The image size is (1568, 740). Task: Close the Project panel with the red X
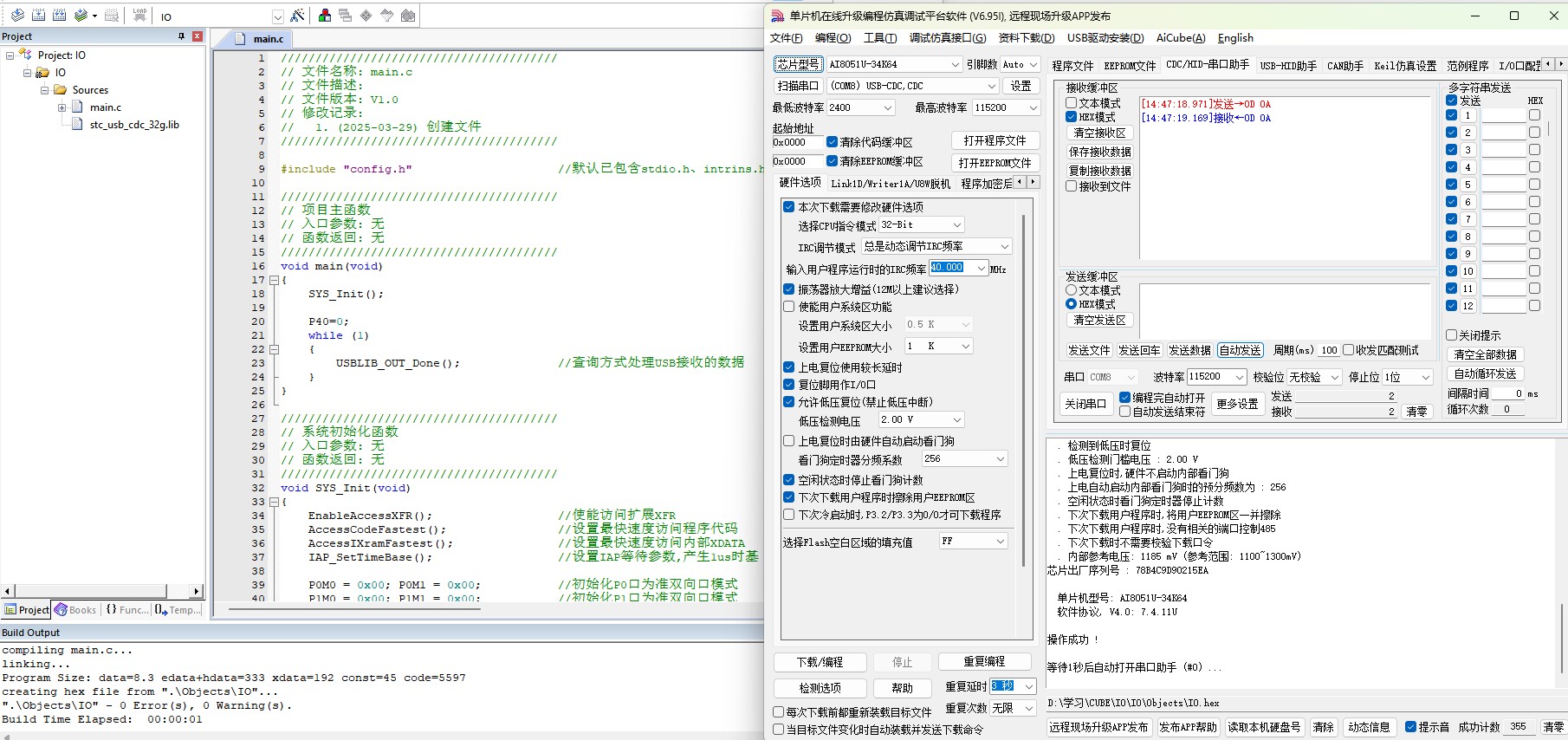click(198, 36)
